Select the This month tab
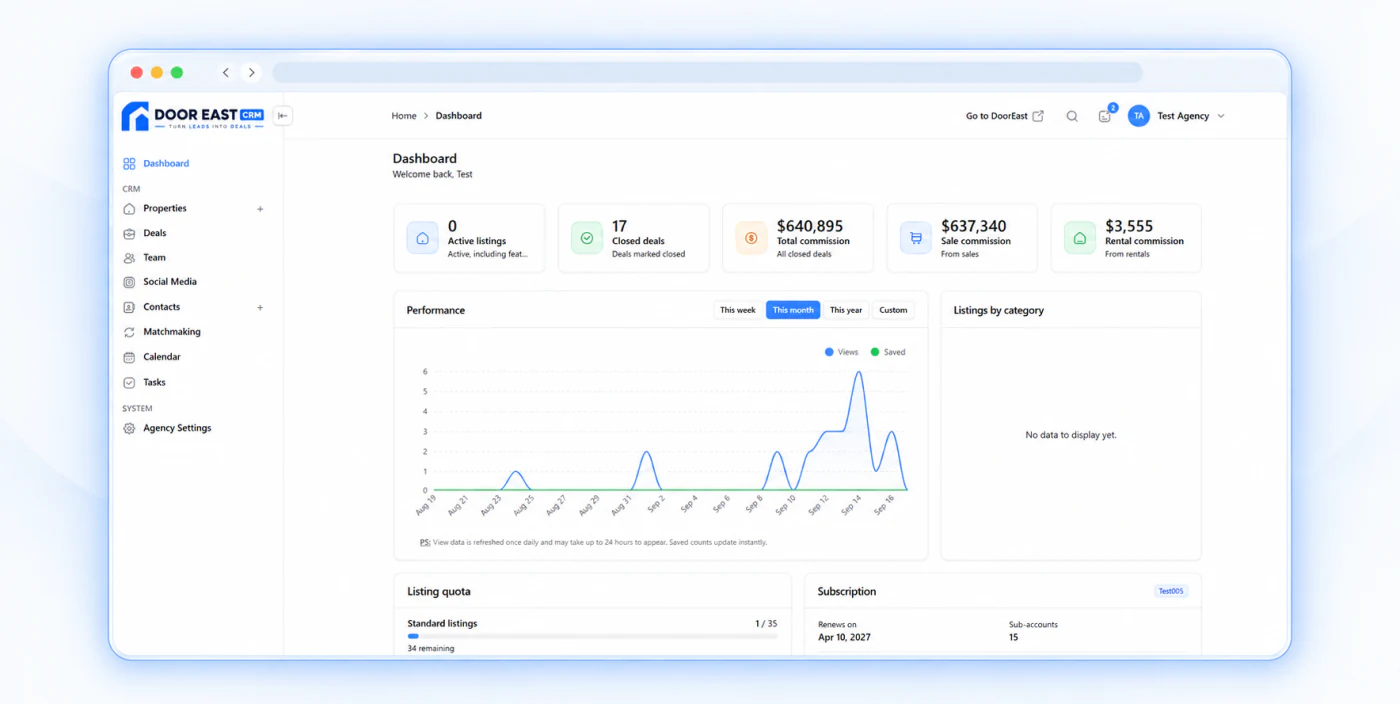The image size is (1400, 704). [x=793, y=310]
